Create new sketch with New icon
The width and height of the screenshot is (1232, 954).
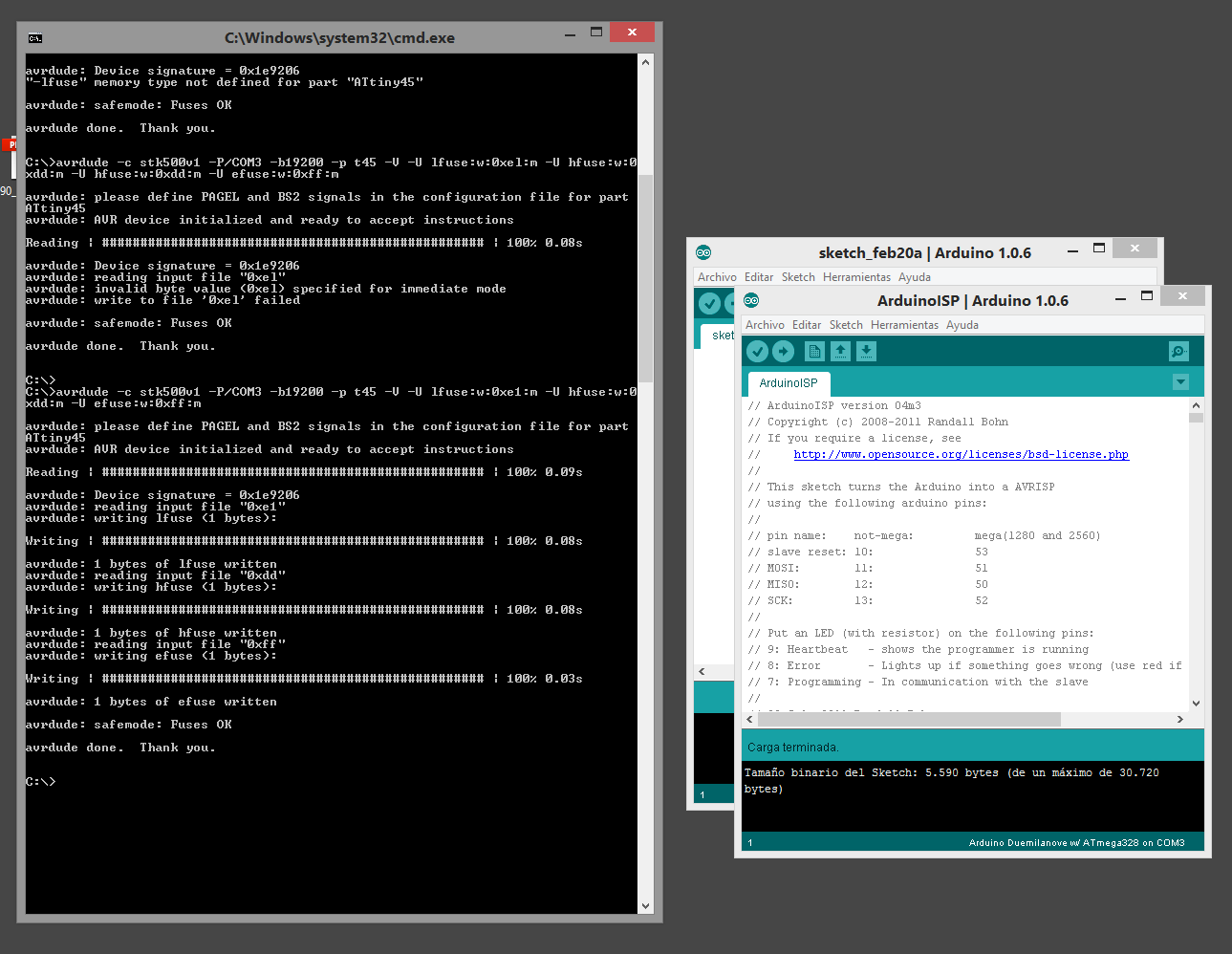pos(814,352)
